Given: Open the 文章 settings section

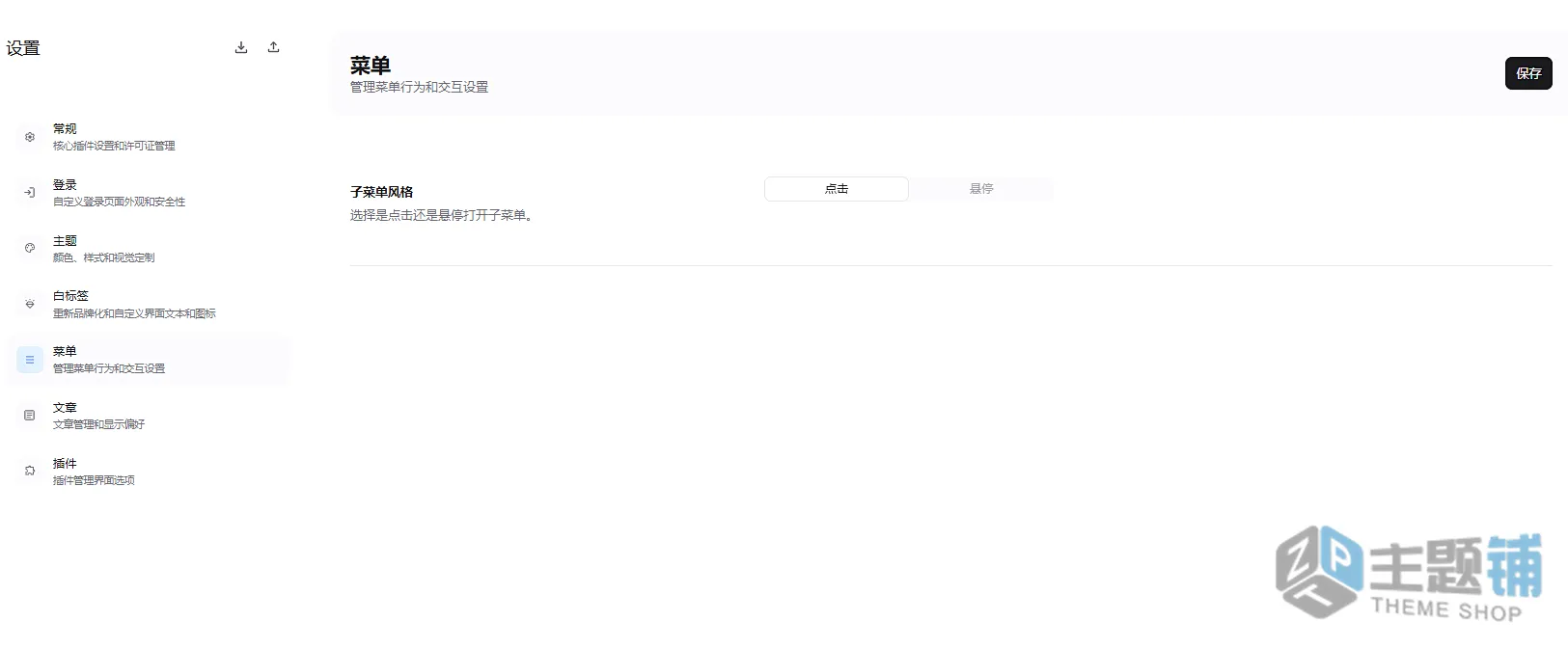Looking at the screenshot, I should coord(147,416).
